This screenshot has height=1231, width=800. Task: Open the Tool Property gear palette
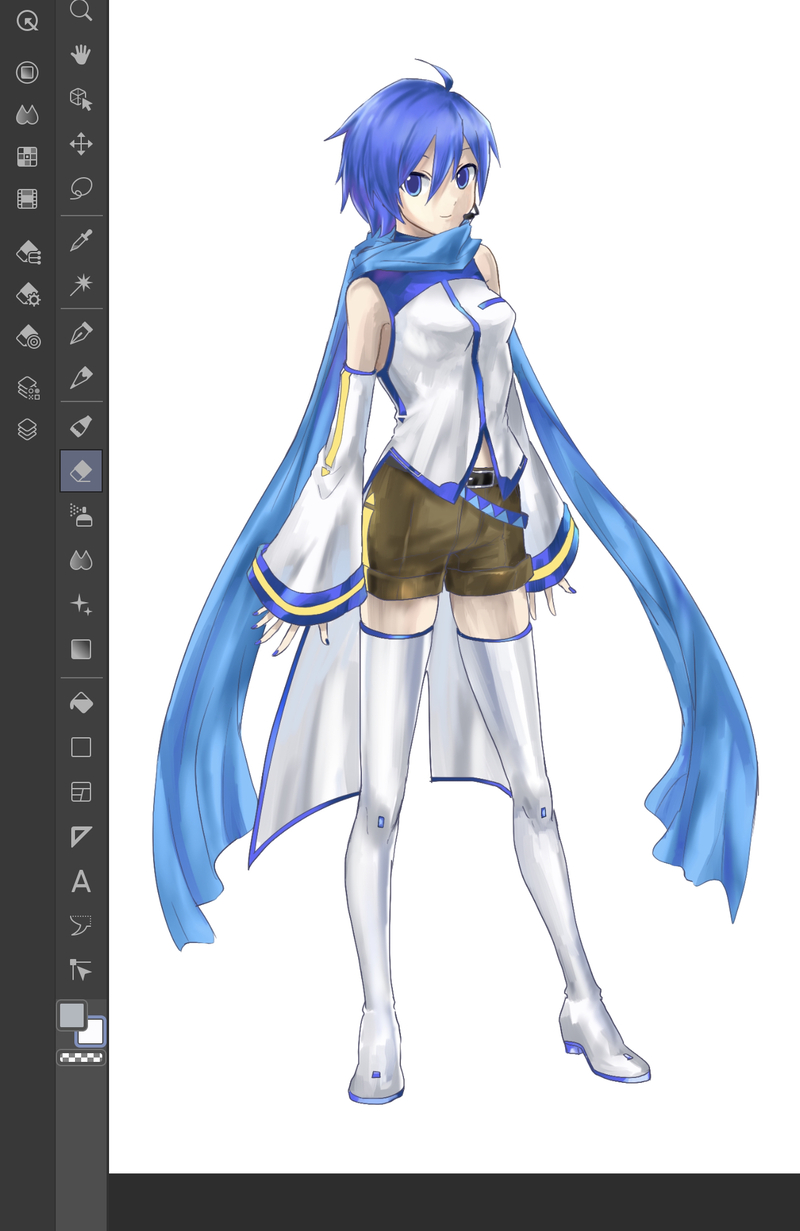[28, 295]
